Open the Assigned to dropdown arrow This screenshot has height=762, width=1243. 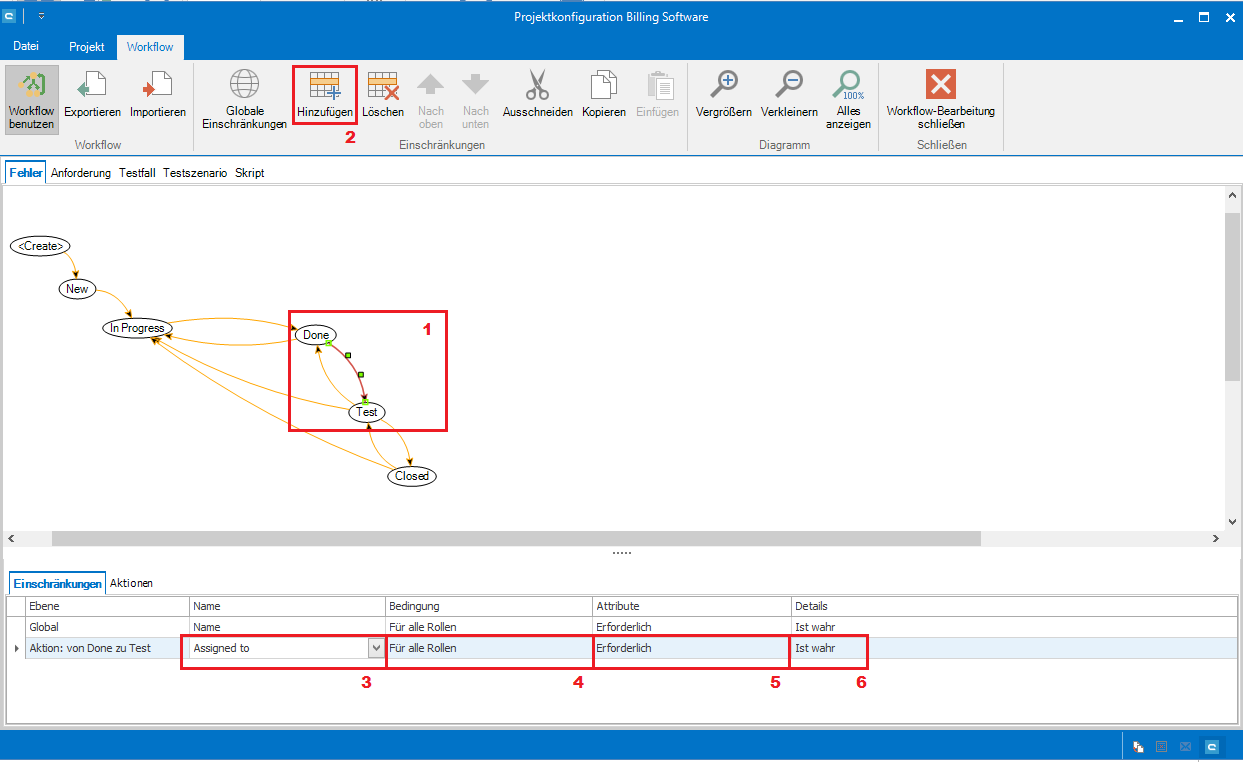tap(376, 648)
